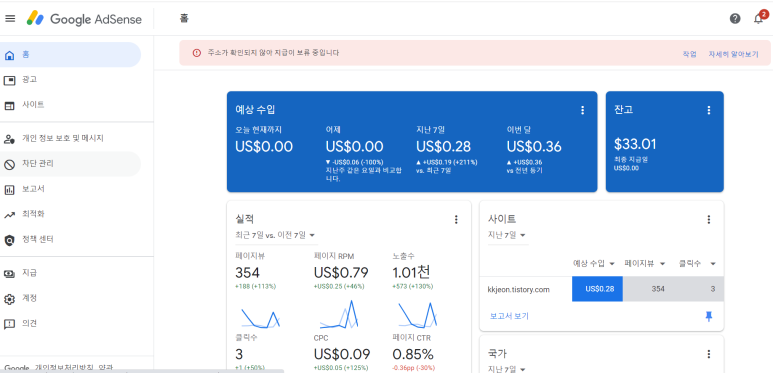Click the 최적화 trending arrow icon
Screen dimensions: 773x373
[9, 215]
